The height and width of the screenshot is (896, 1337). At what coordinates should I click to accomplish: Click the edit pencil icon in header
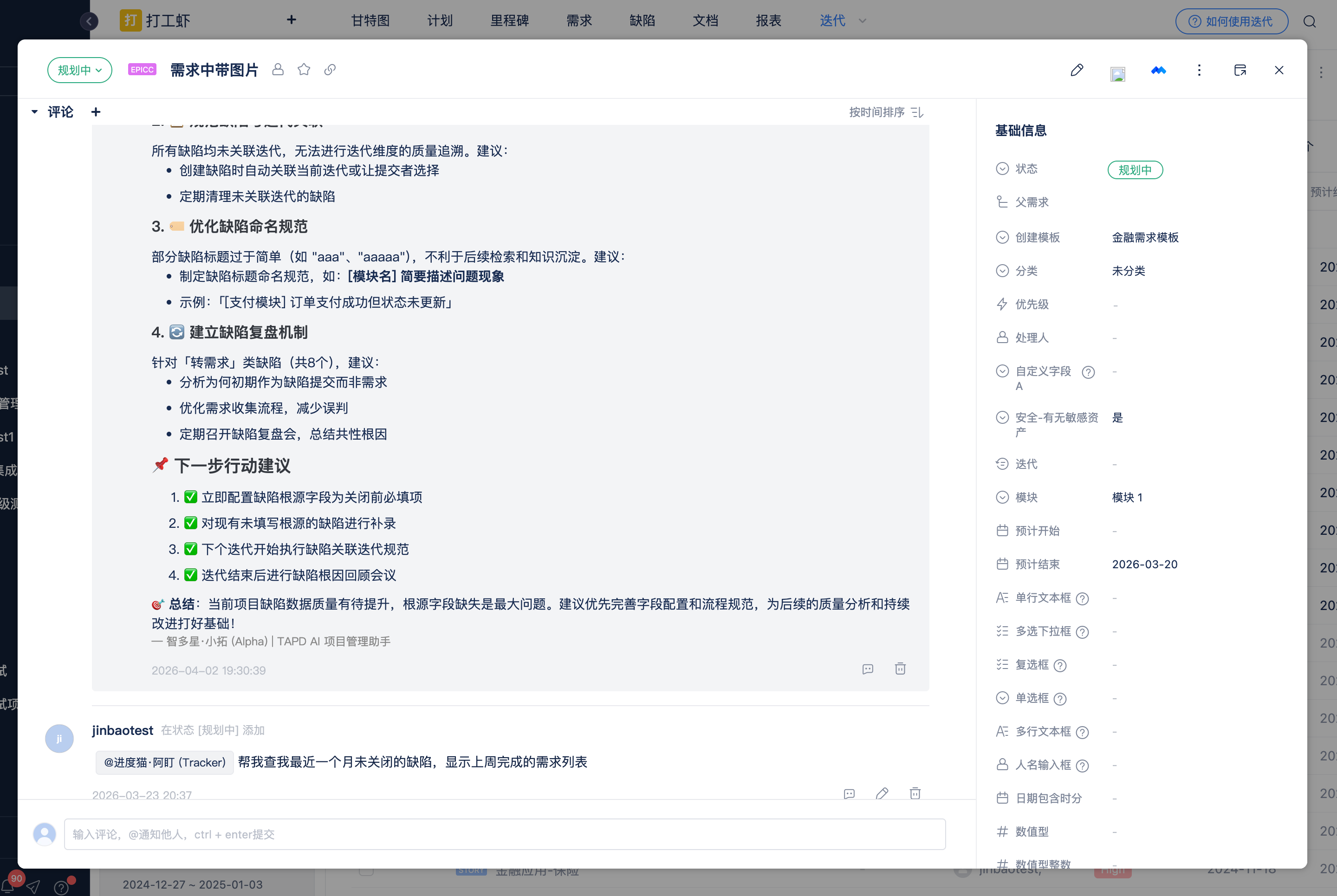1077,70
